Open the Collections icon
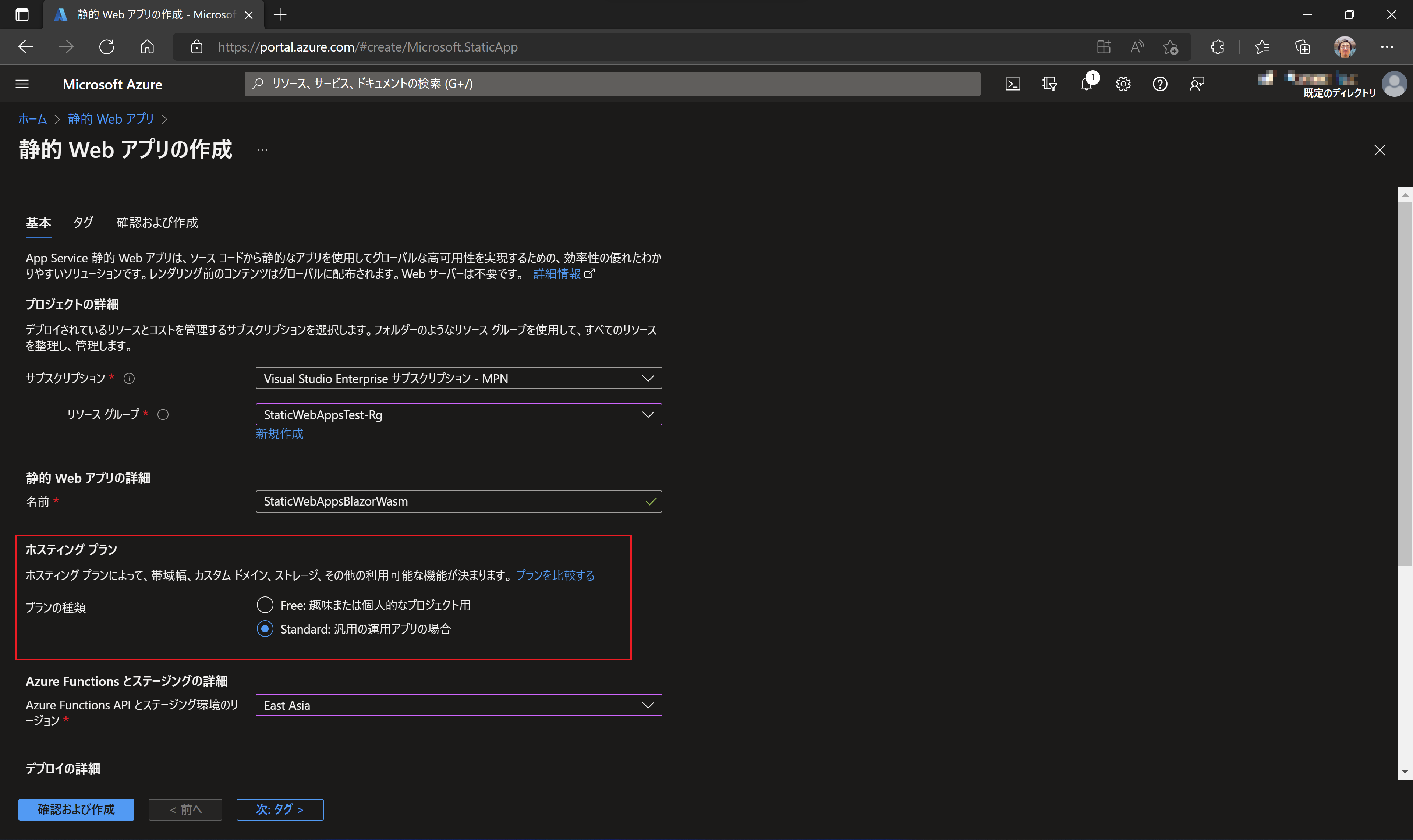 (1303, 46)
